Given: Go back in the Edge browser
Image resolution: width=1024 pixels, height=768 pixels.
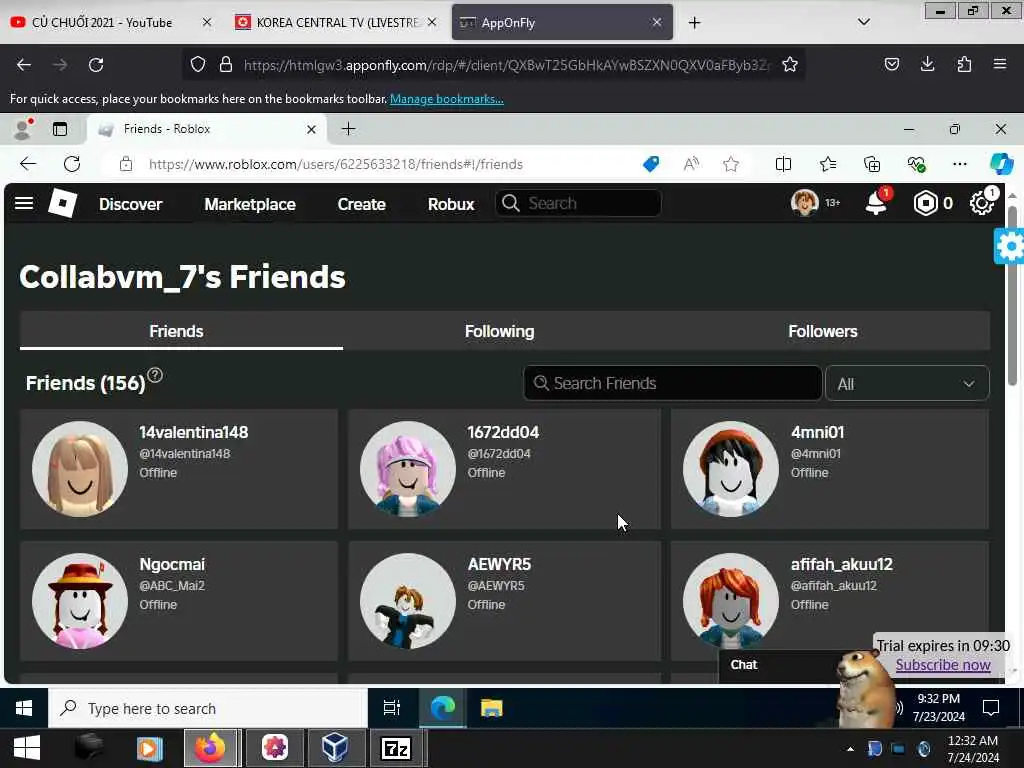Looking at the screenshot, I should (x=28, y=164).
